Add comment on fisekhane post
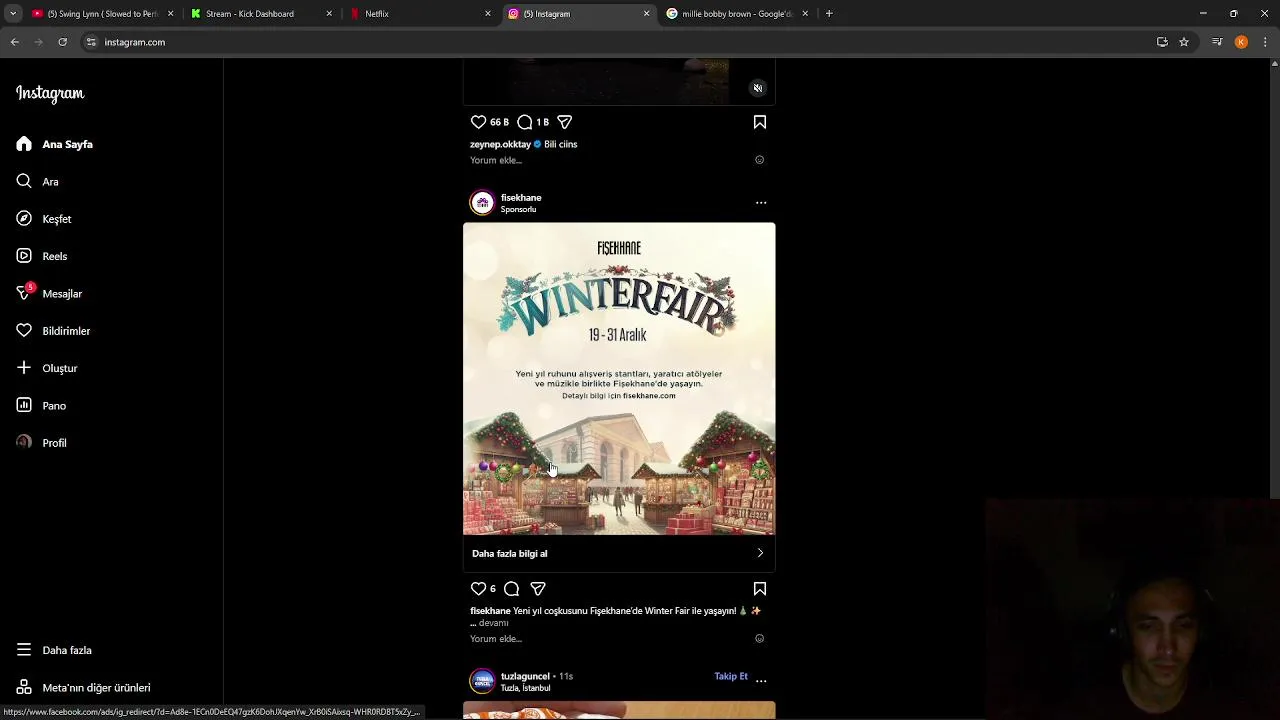This screenshot has height=720, width=1280. point(496,639)
